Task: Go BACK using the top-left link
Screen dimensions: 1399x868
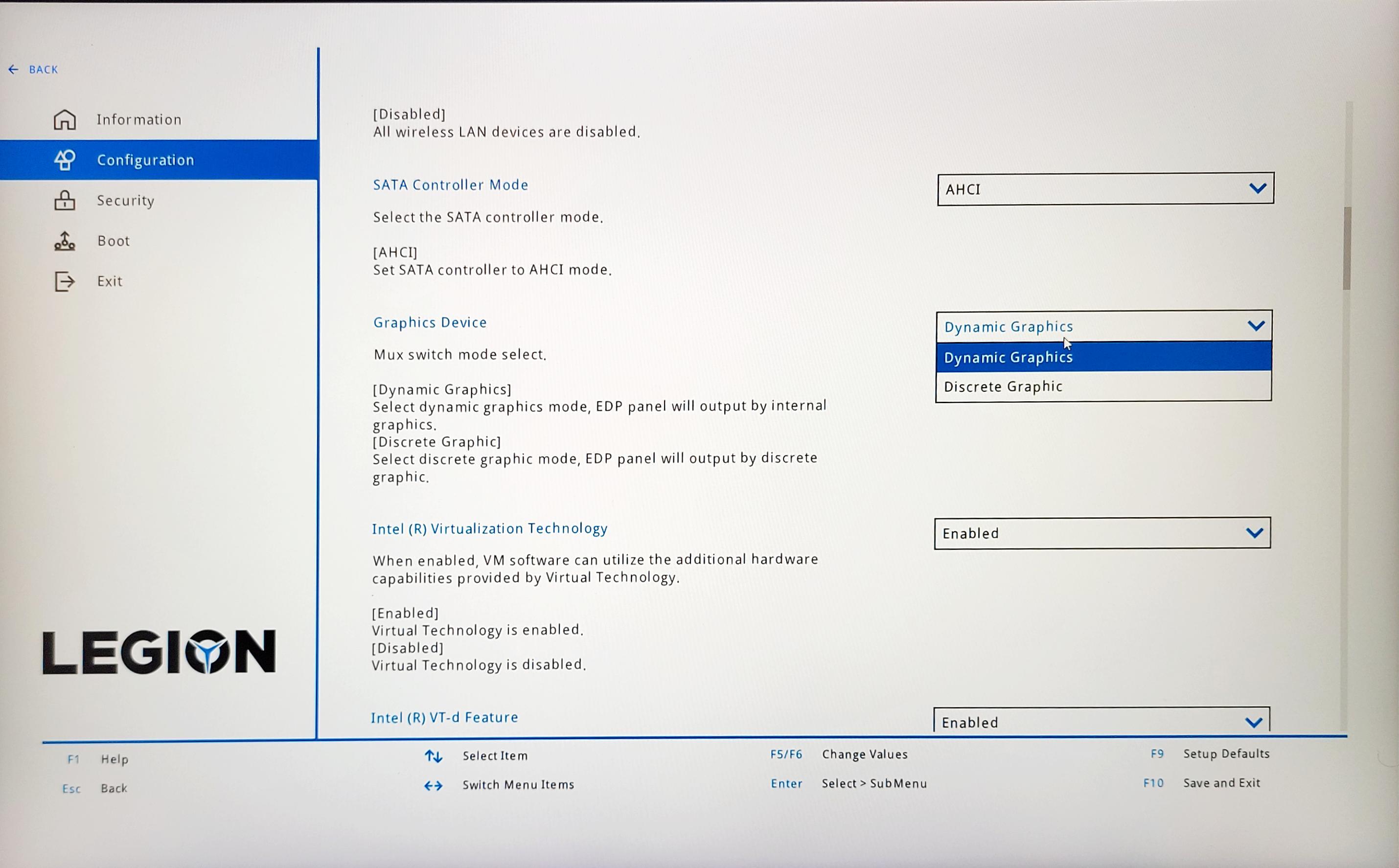Action: click(x=33, y=69)
